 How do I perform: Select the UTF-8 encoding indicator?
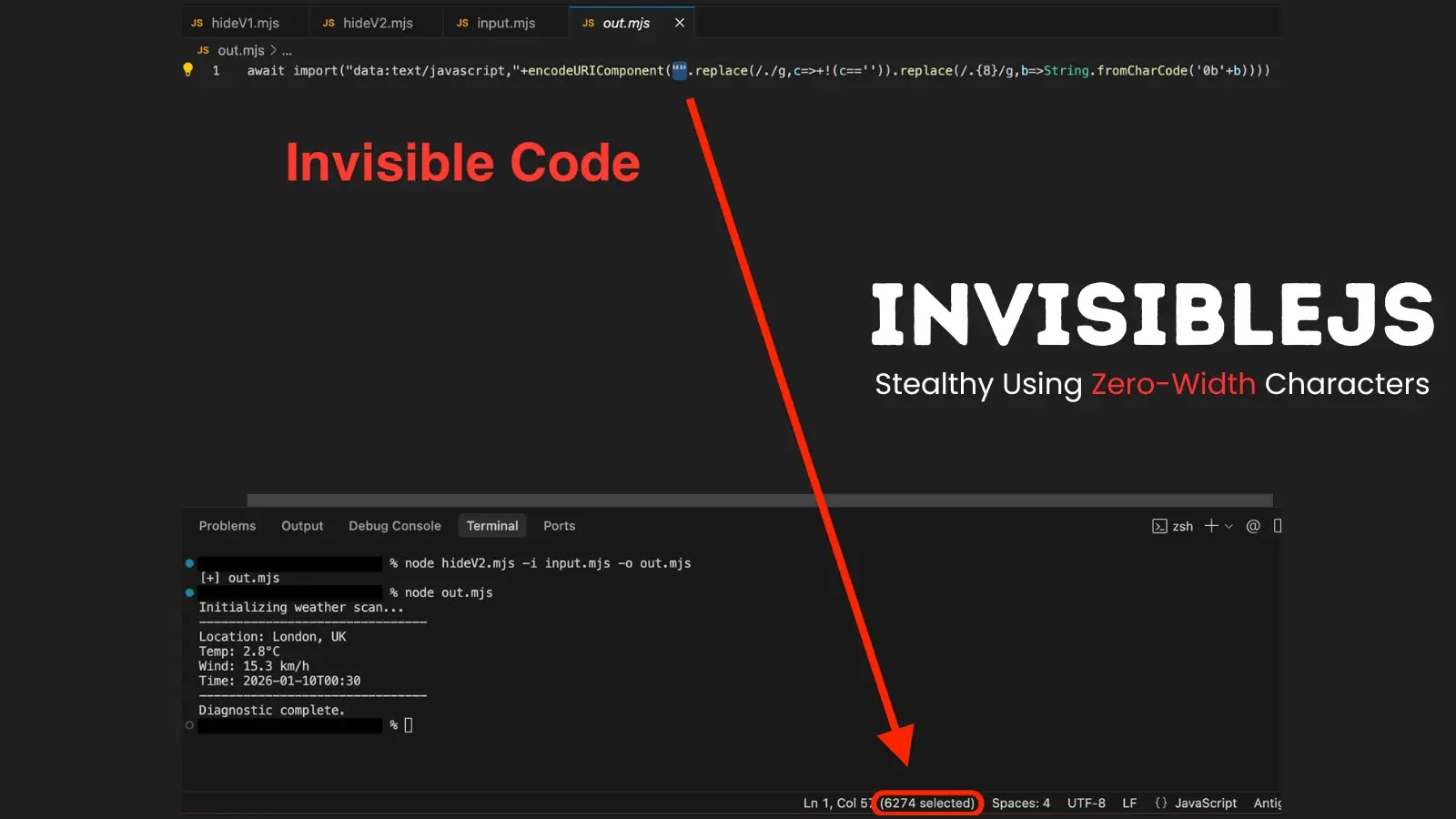pyautogui.click(x=1087, y=803)
